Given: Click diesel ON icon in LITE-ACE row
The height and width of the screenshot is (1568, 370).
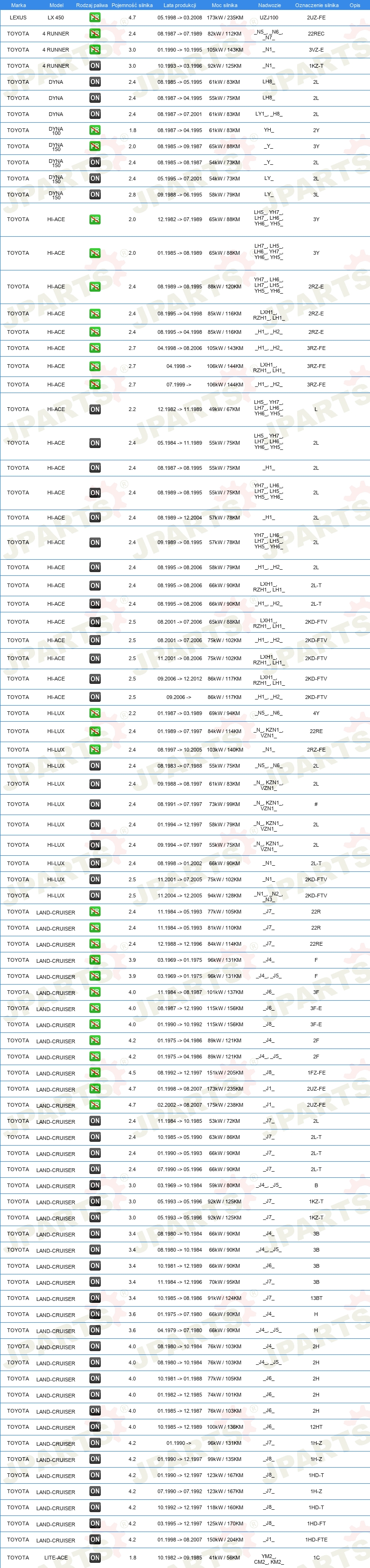Looking at the screenshot, I should pyautogui.click(x=95, y=1558).
